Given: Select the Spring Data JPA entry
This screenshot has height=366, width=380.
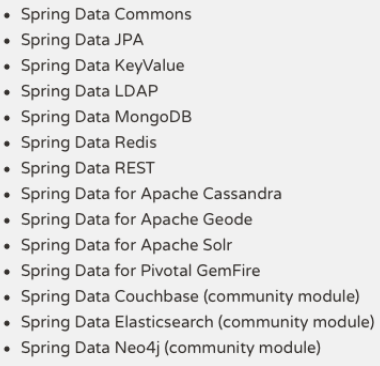Looking at the screenshot, I should pyautogui.click(x=82, y=41).
